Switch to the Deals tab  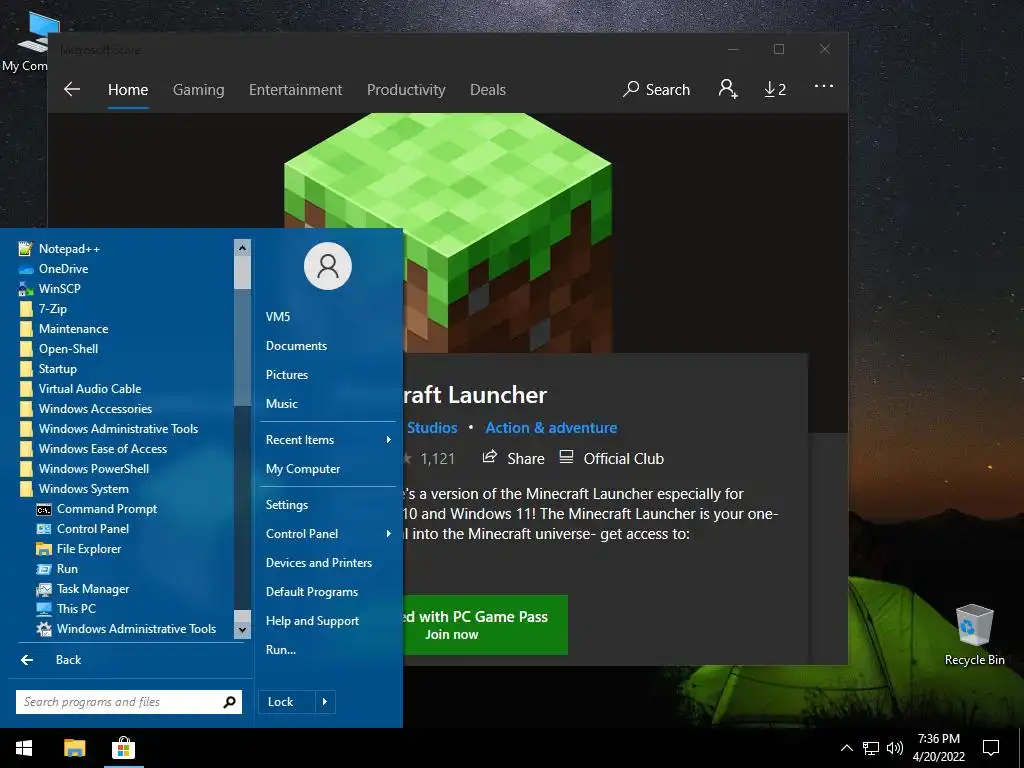[x=488, y=90]
